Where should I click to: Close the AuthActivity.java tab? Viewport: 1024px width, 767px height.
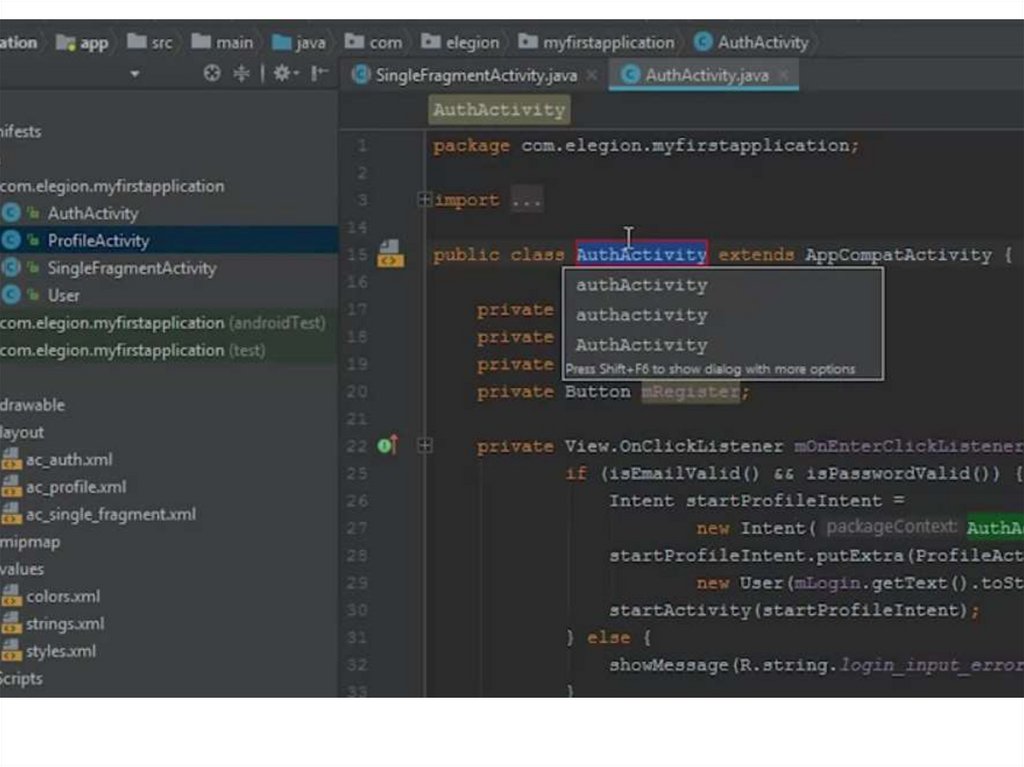[x=783, y=75]
